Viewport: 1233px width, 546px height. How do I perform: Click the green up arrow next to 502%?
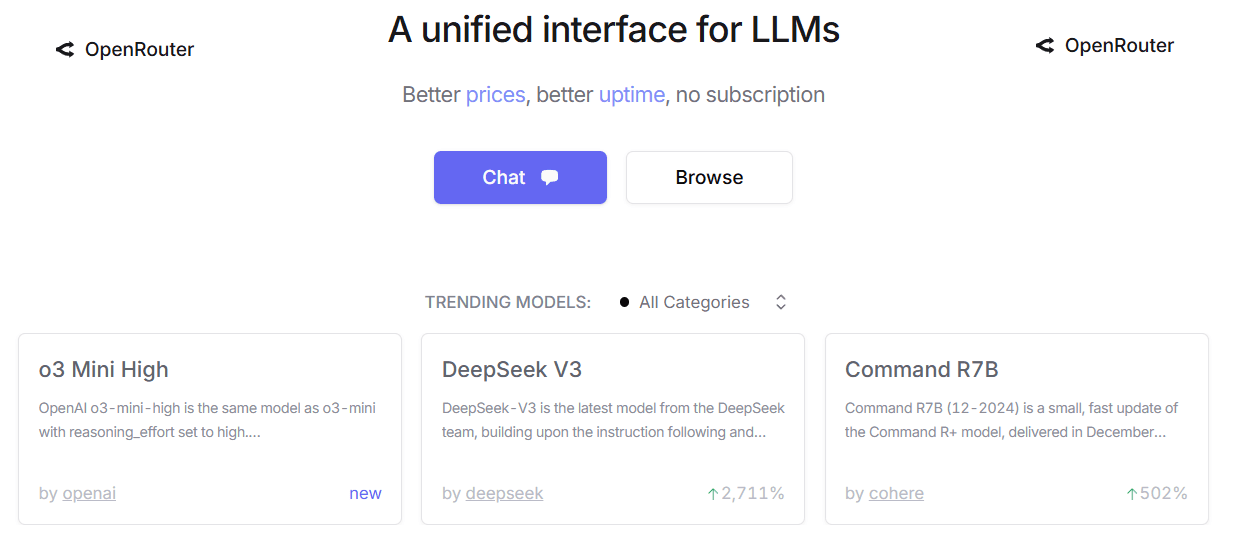coord(1132,493)
